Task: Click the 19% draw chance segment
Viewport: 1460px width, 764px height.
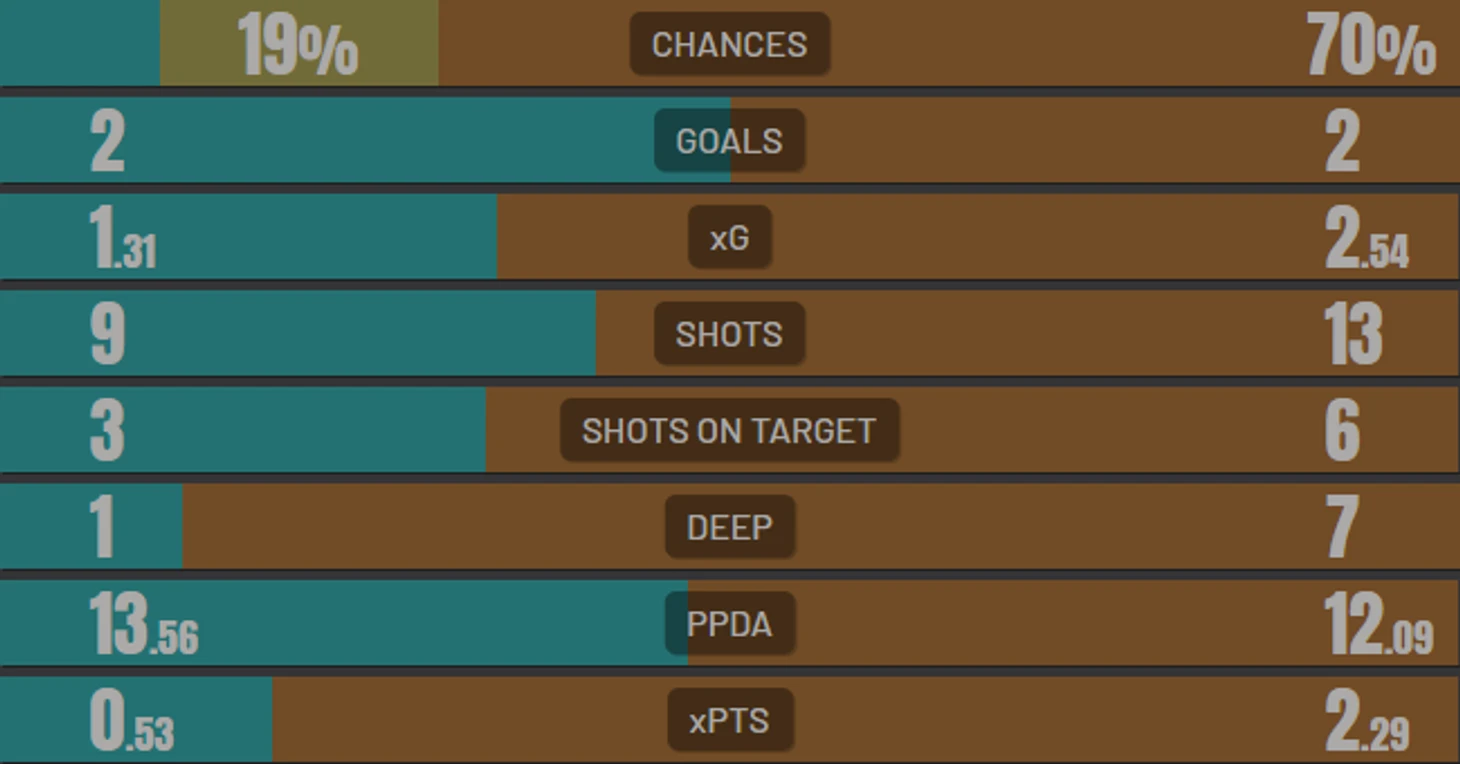Action: [x=298, y=44]
